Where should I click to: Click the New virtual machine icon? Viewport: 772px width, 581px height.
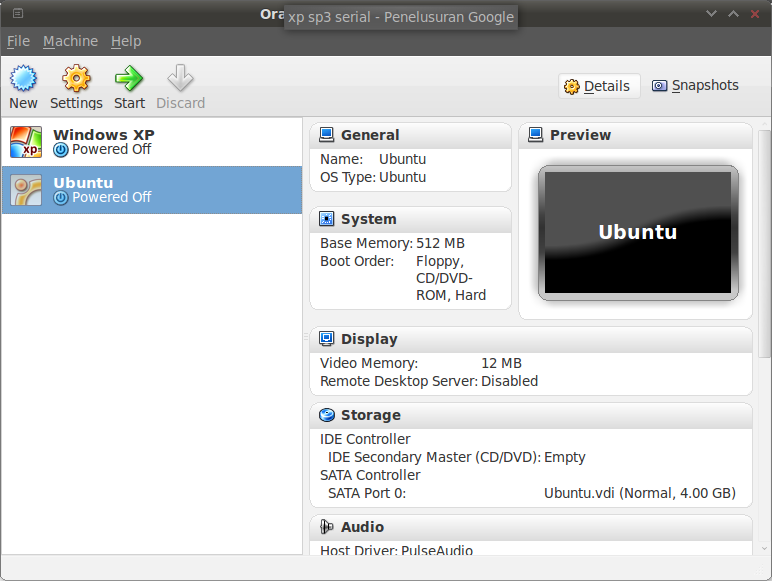coord(23,78)
